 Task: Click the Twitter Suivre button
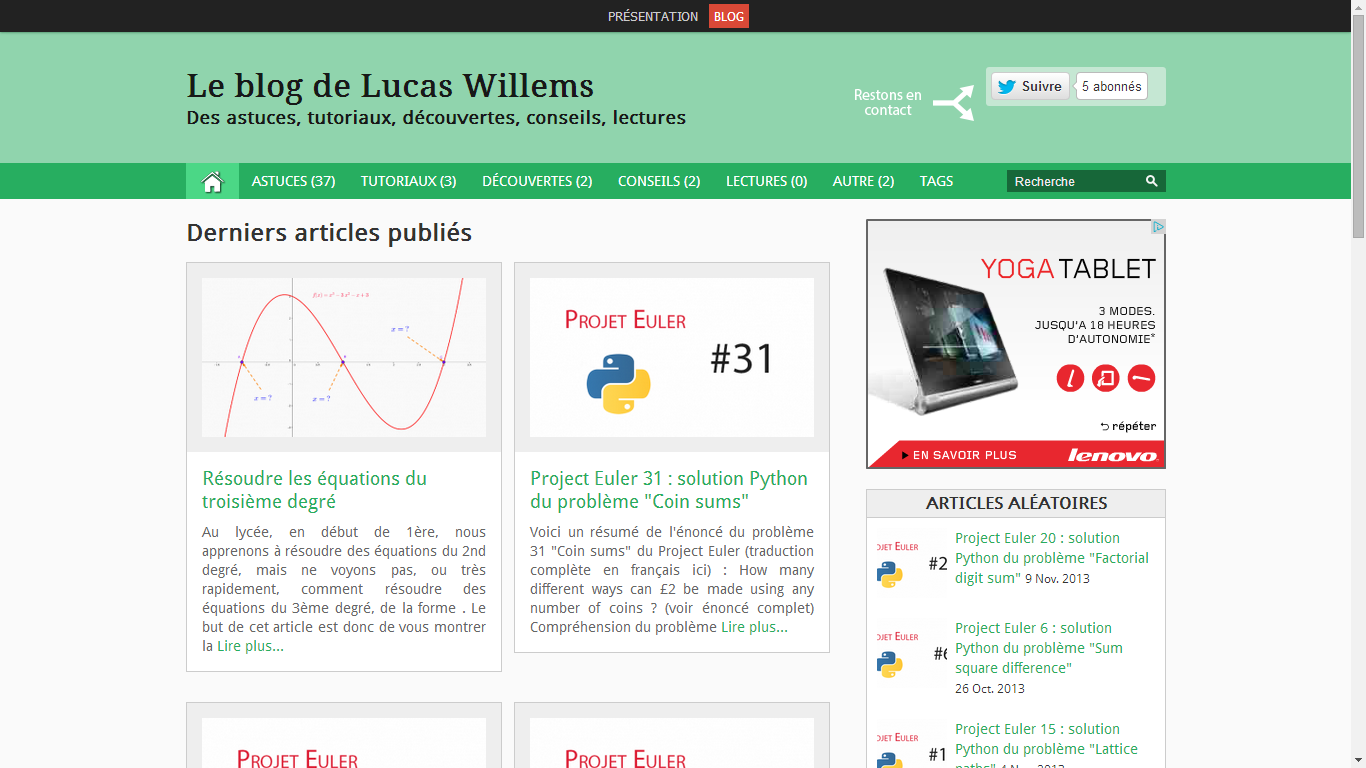tap(1030, 87)
